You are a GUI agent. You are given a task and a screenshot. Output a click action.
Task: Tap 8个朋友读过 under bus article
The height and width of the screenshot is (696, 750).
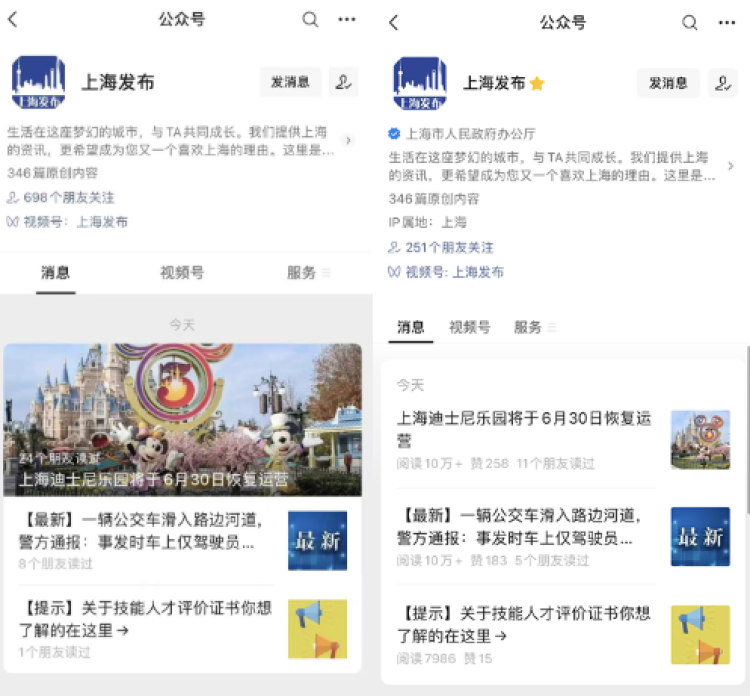pos(55,564)
